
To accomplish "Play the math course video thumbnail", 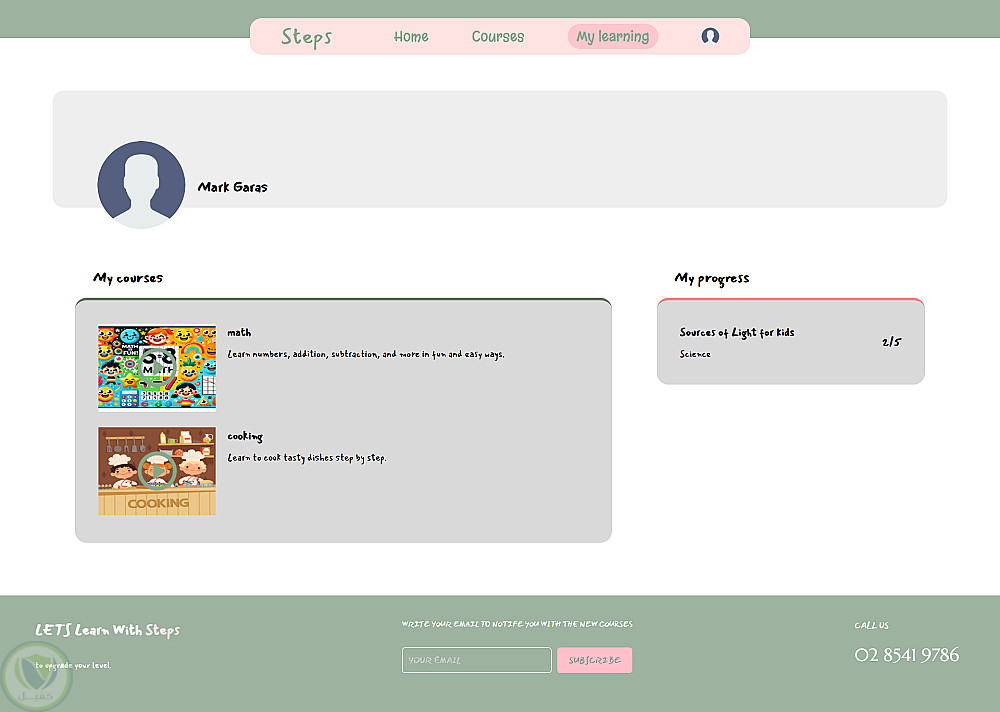I will tap(157, 367).
